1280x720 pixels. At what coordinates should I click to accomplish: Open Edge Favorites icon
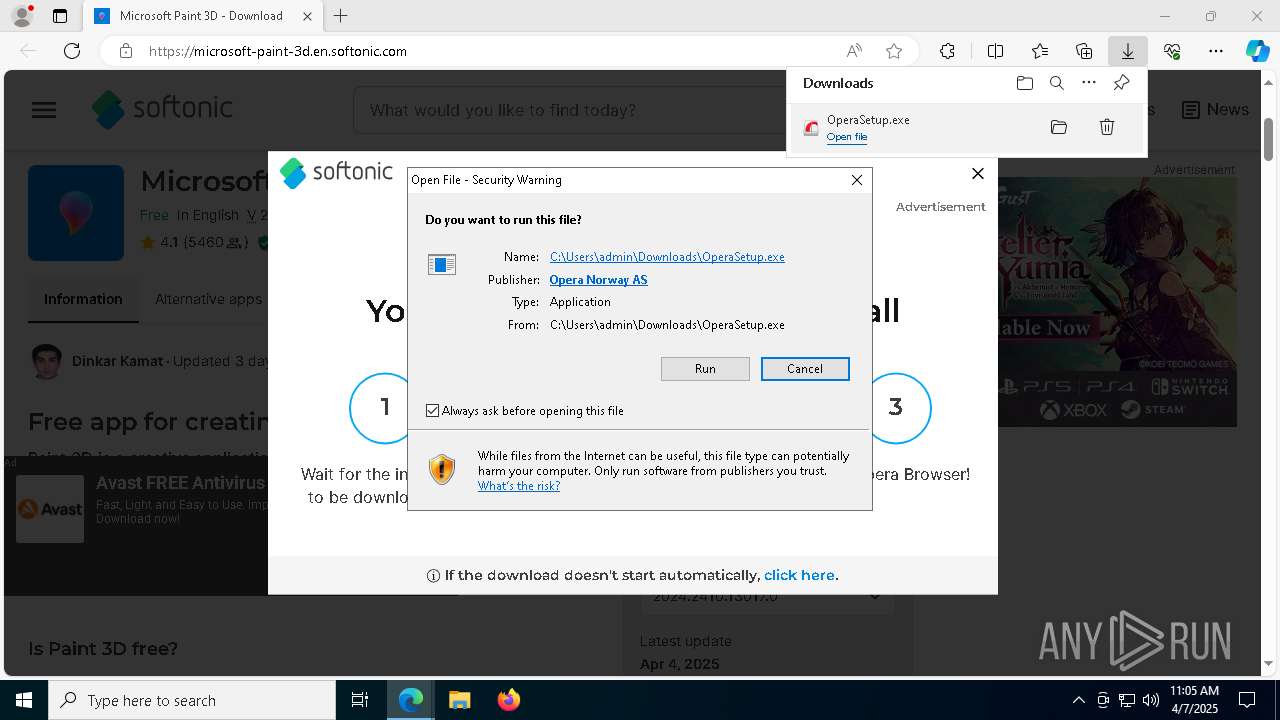point(1040,51)
